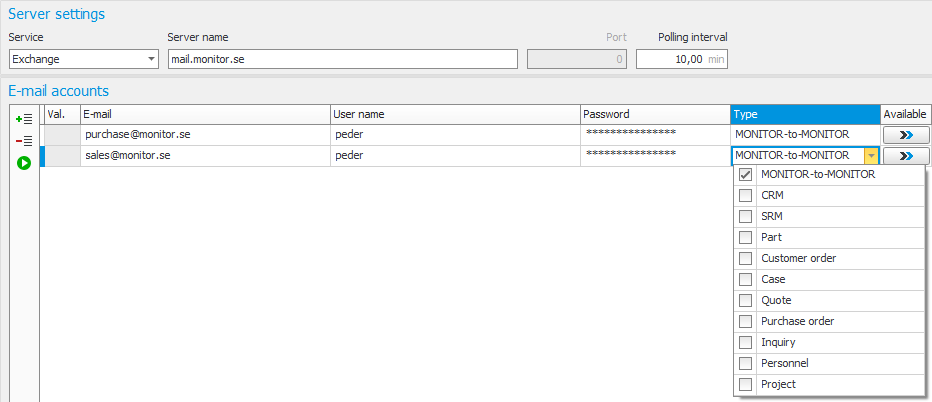This screenshot has height=402, width=932.
Task: Select the password cell for sales@monitor.se
Action: pos(655,156)
